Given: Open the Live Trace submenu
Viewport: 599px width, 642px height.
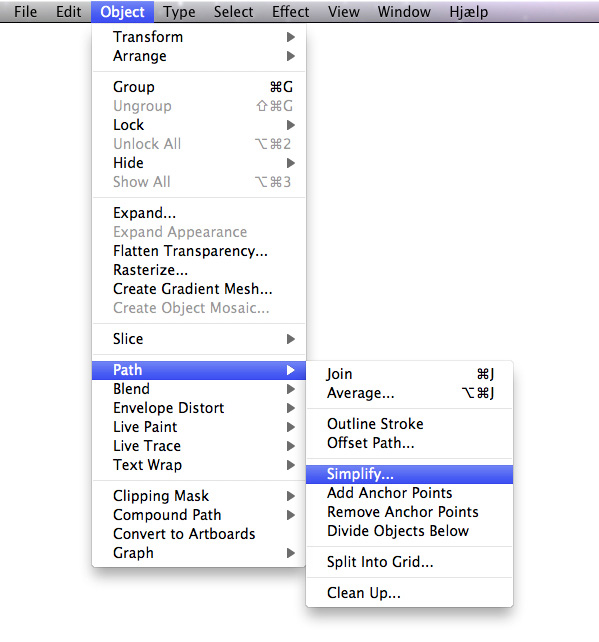Looking at the screenshot, I should point(199,446).
